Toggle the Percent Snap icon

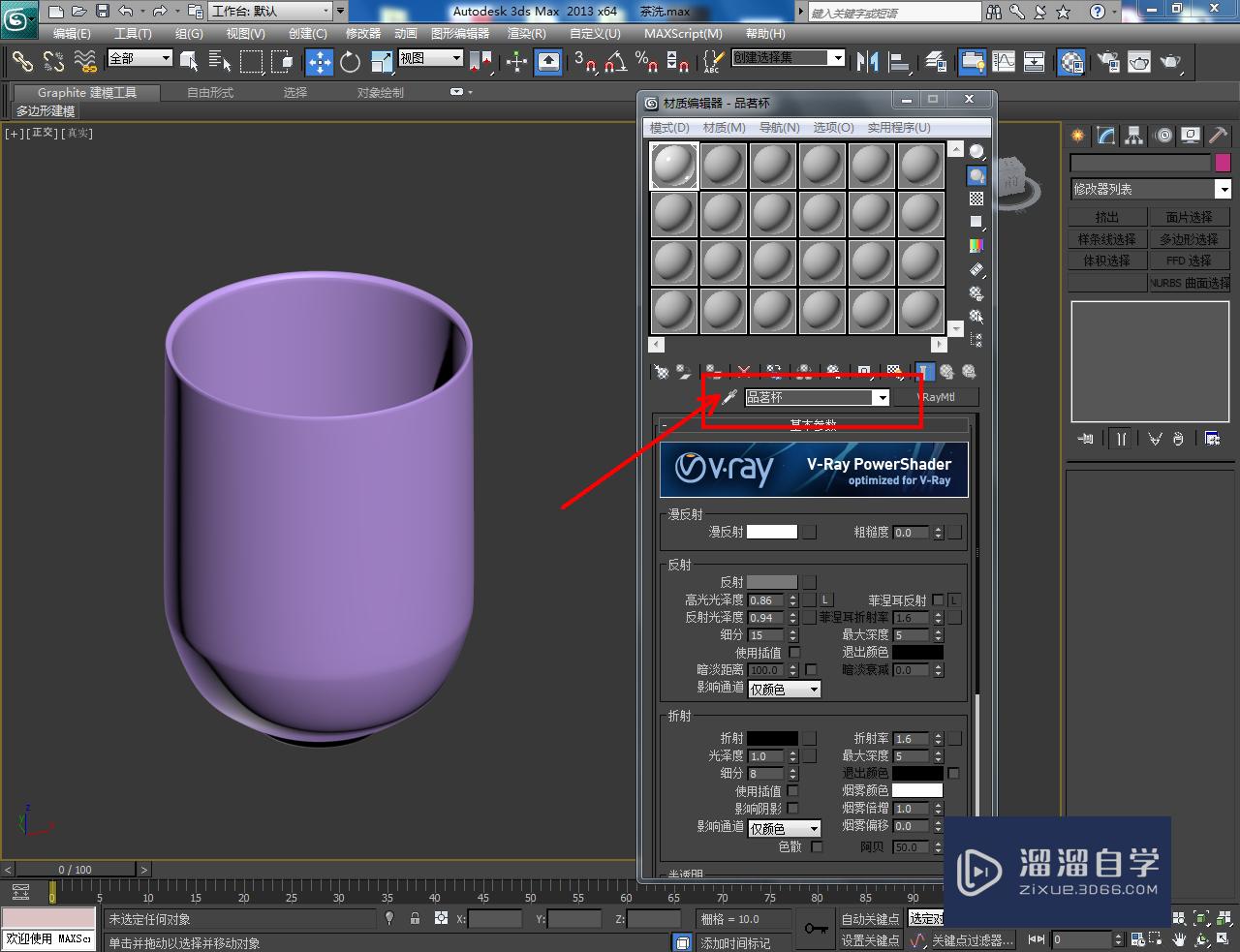(x=646, y=62)
